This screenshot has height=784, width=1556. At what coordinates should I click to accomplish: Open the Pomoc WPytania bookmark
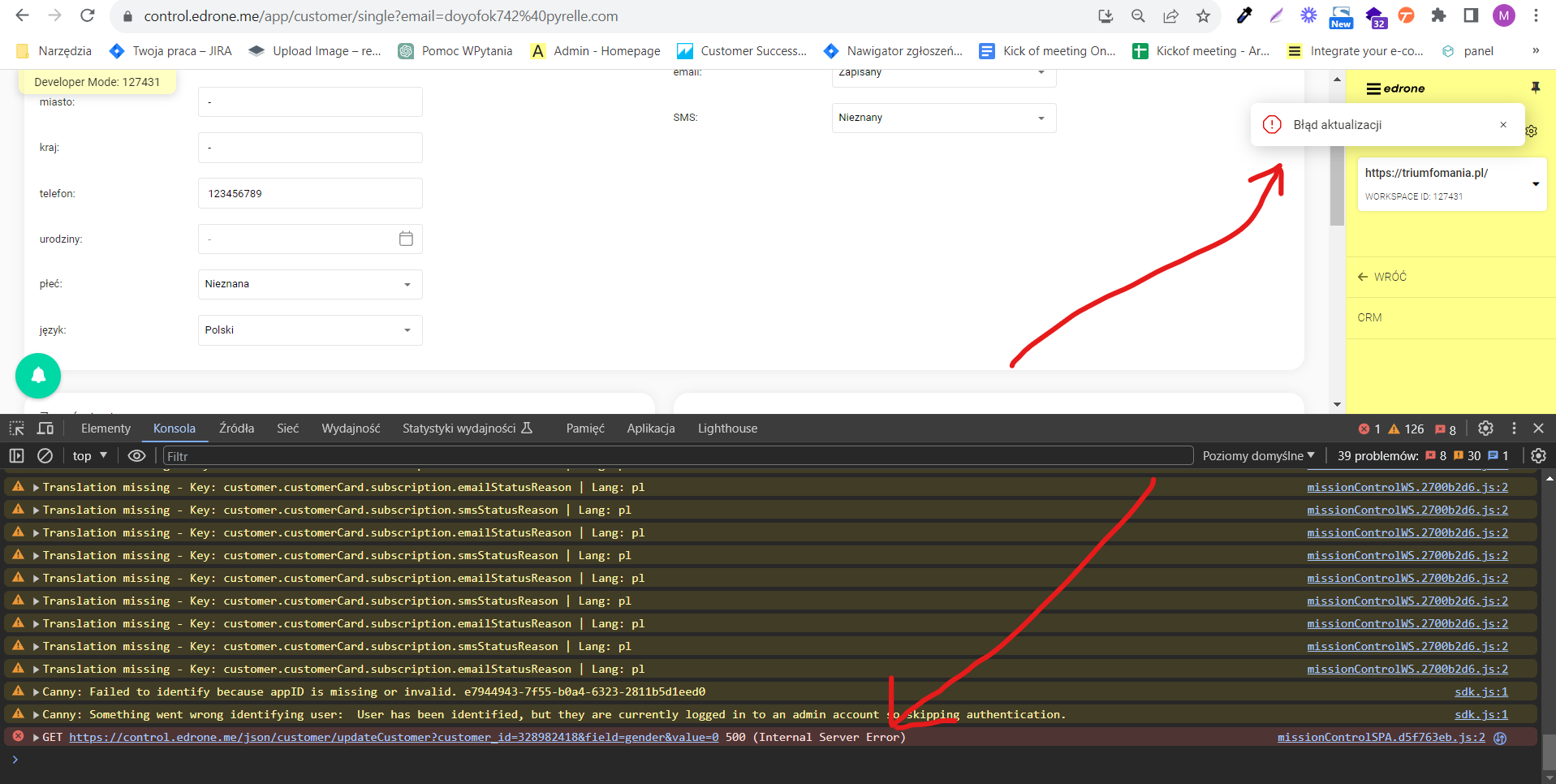[x=455, y=50]
